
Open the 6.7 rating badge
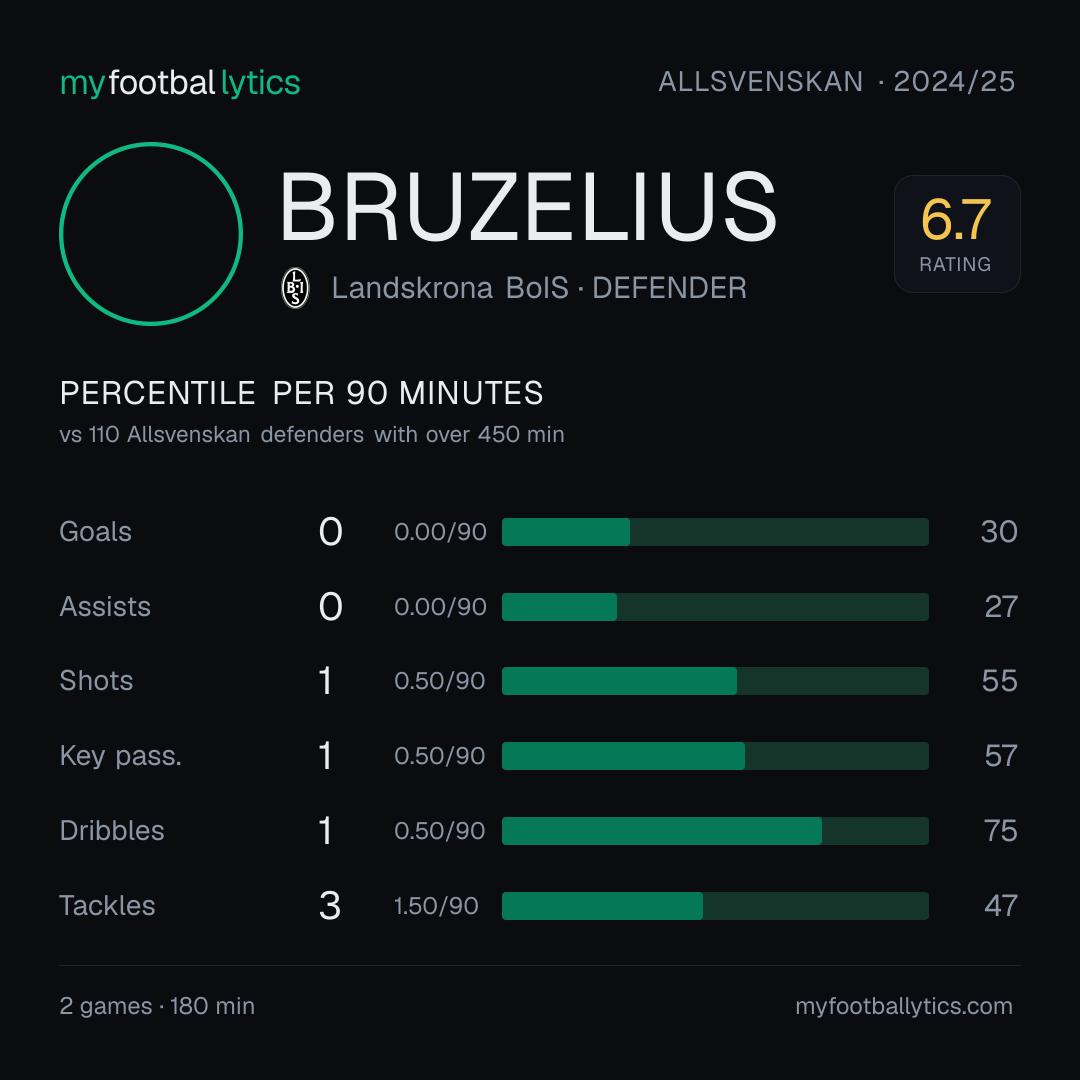957,233
